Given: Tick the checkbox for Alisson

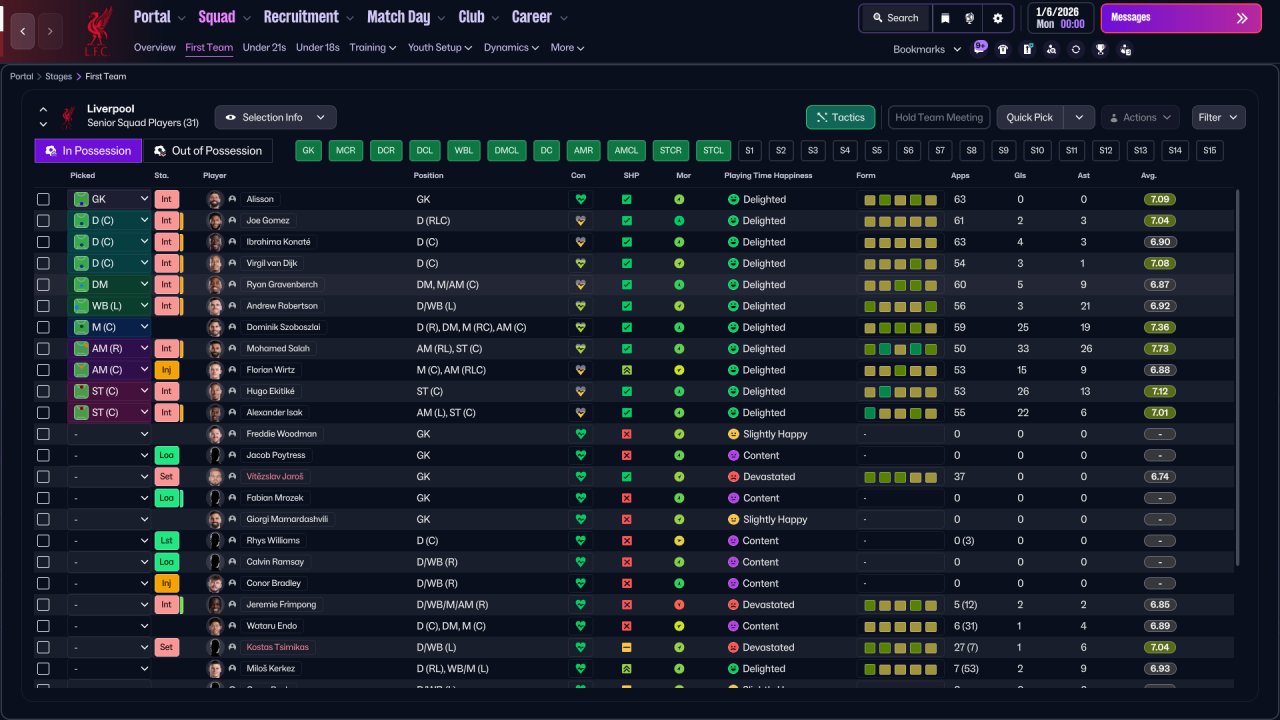Looking at the screenshot, I should click(x=43, y=200).
